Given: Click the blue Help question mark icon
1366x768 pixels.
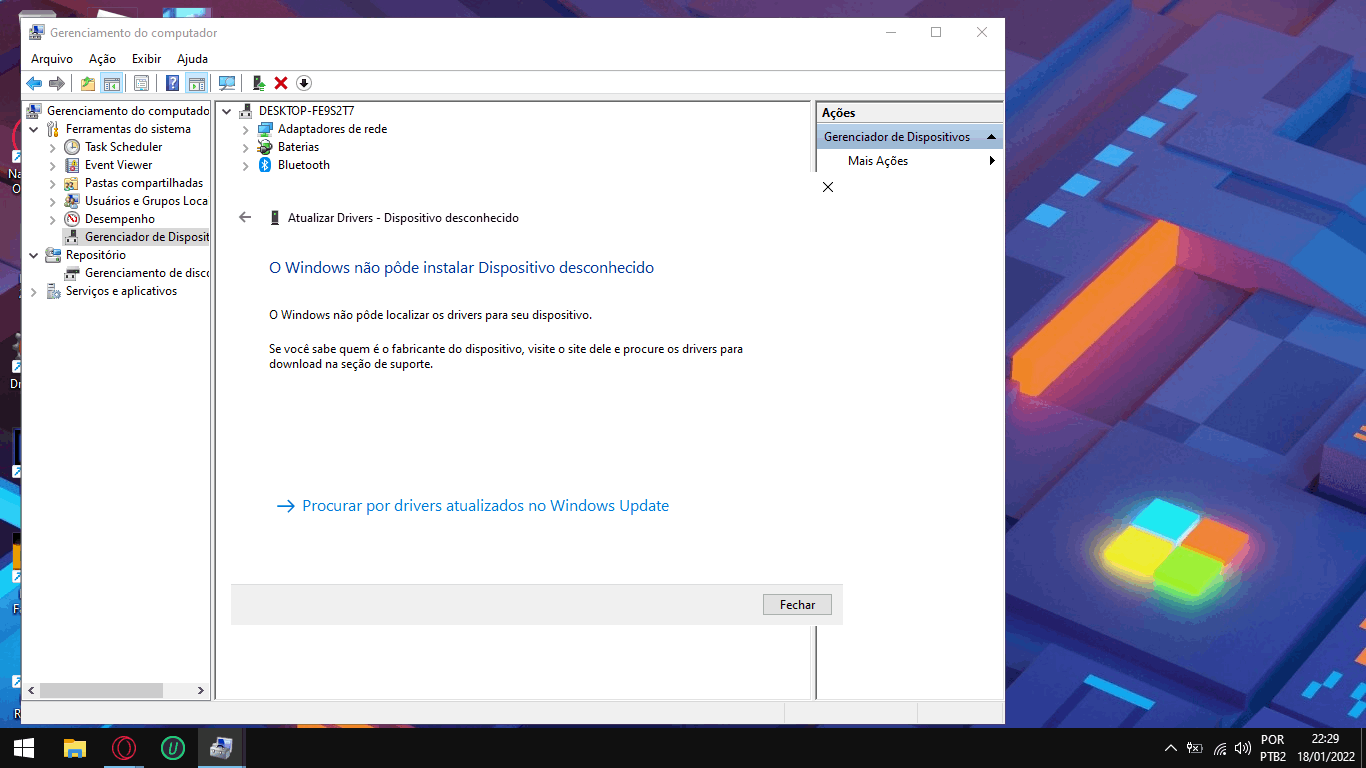Looking at the screenshot, I should (173, 83).
